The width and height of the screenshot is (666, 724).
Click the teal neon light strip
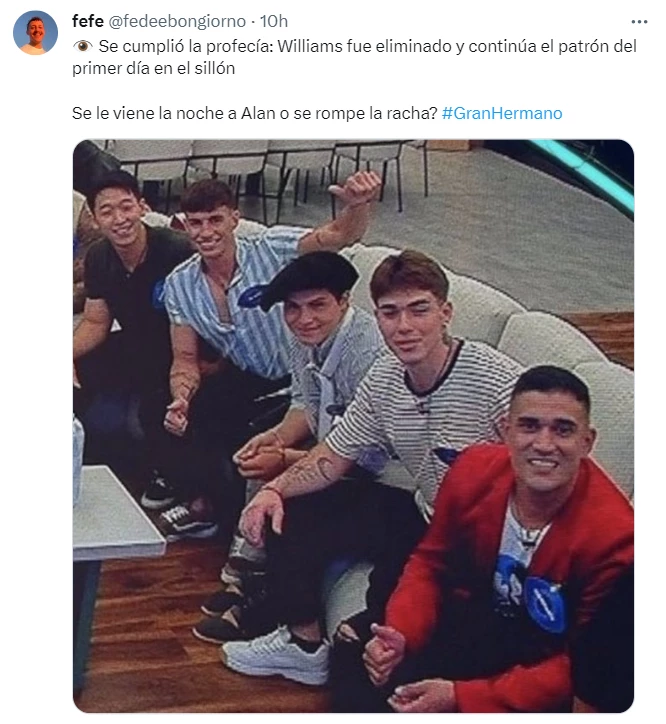click(584, 175)
